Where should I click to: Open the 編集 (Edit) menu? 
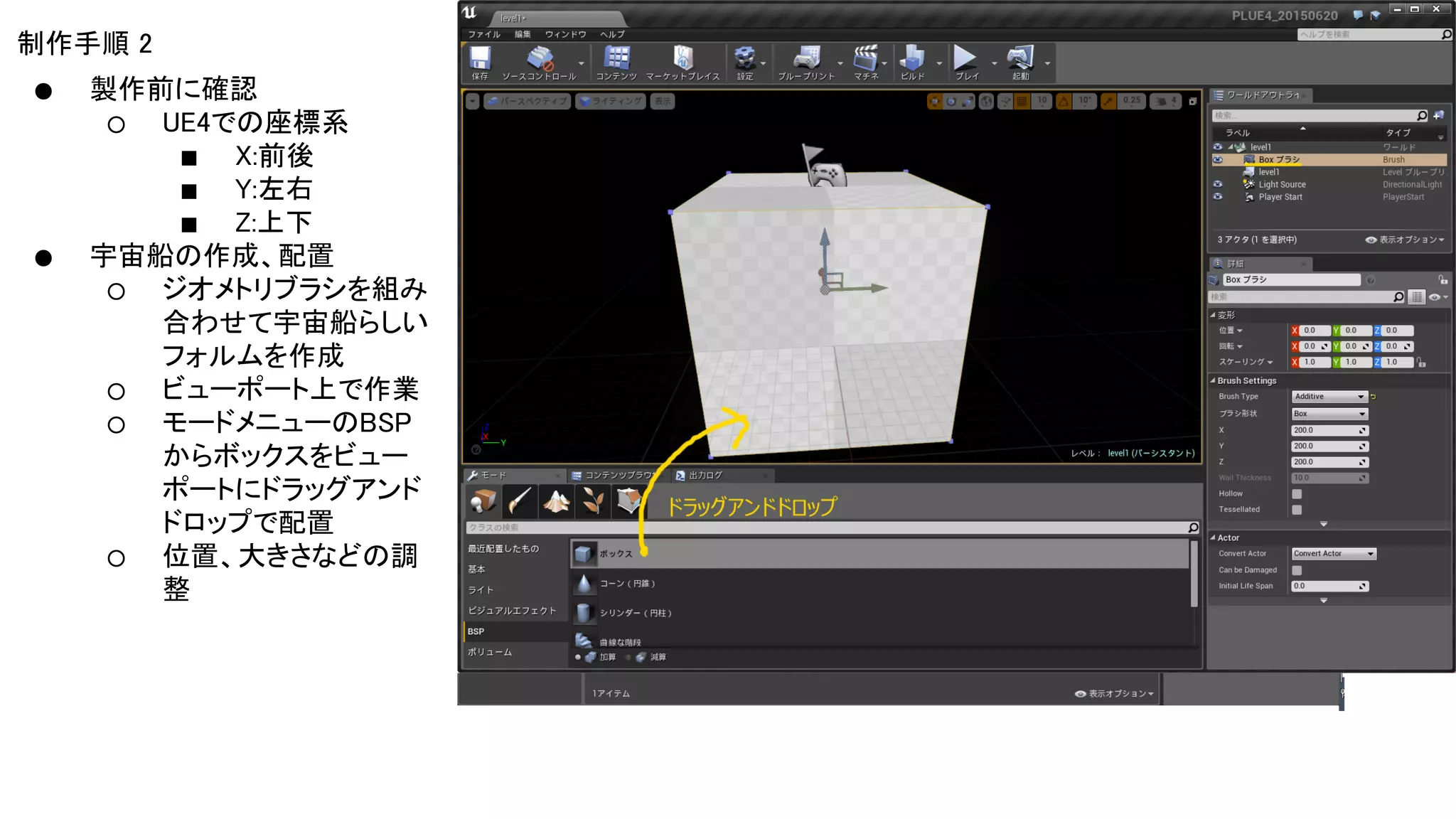coord(523,34)
